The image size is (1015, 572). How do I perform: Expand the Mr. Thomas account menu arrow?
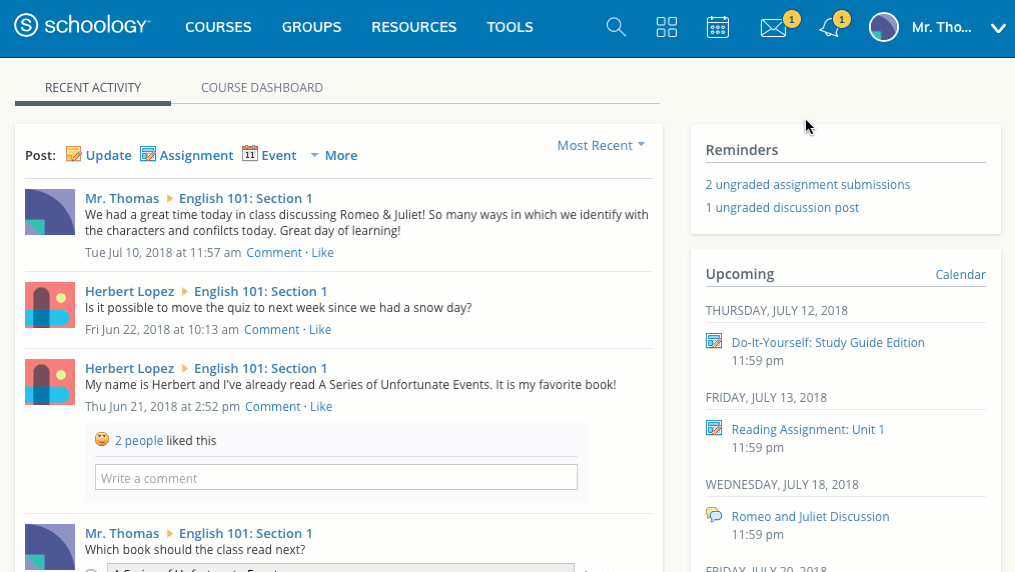(997, 28)
